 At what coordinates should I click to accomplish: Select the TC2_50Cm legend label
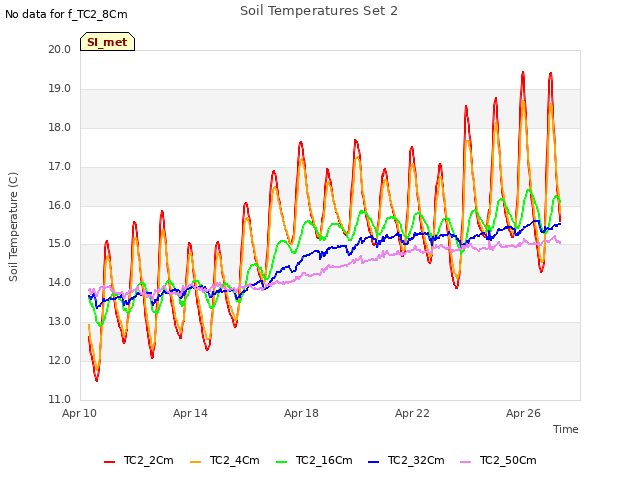(x=508, y=460)
